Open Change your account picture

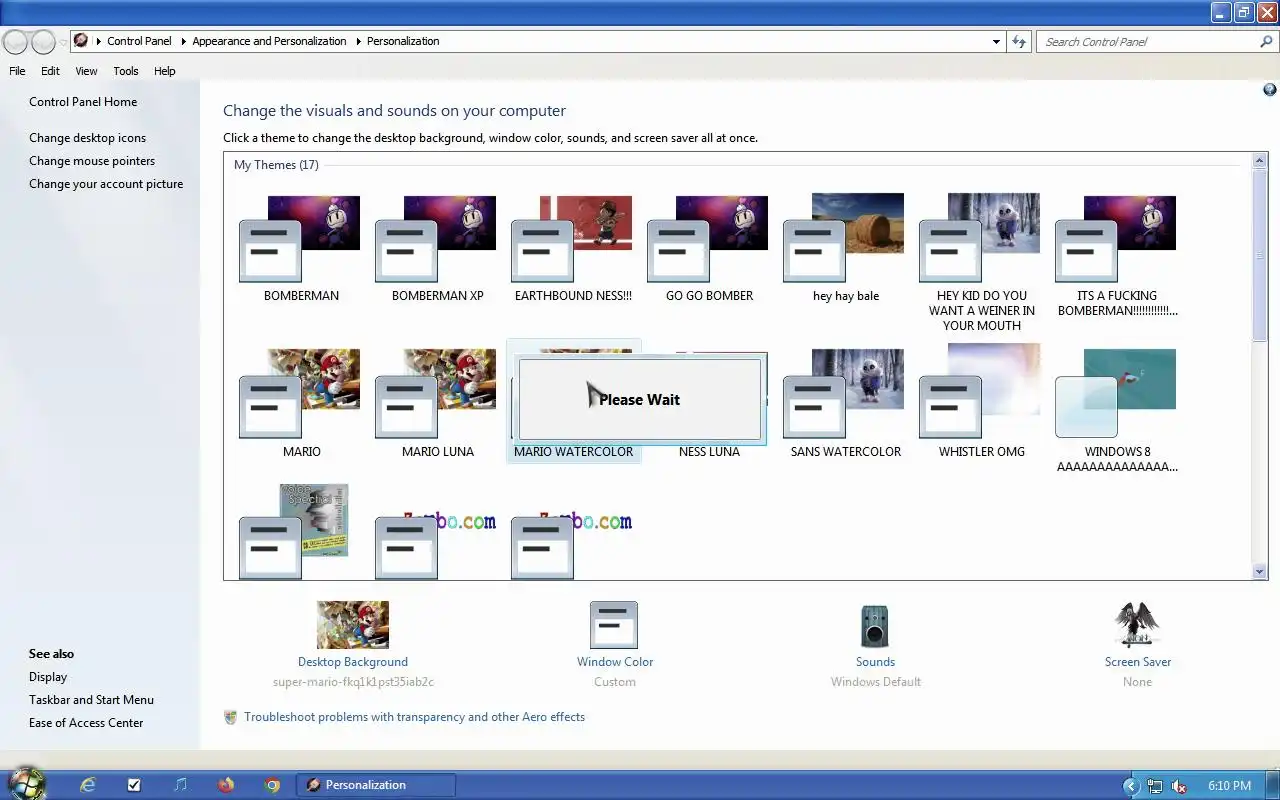tap(106, 184)
